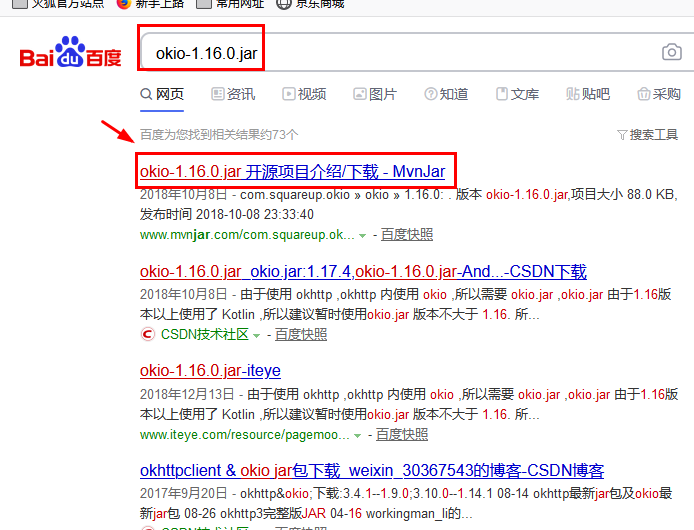Select the 网页 tab
The width and height of the screenshot is (694, 530).
click(x=162, y=94)
